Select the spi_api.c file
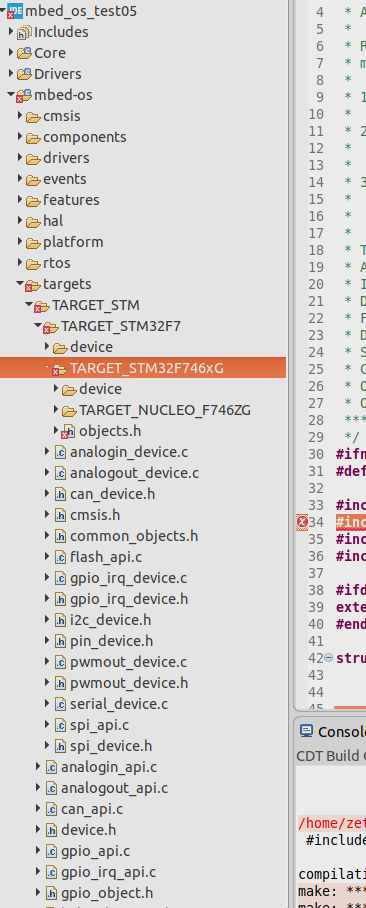 [x=99, y=724]
